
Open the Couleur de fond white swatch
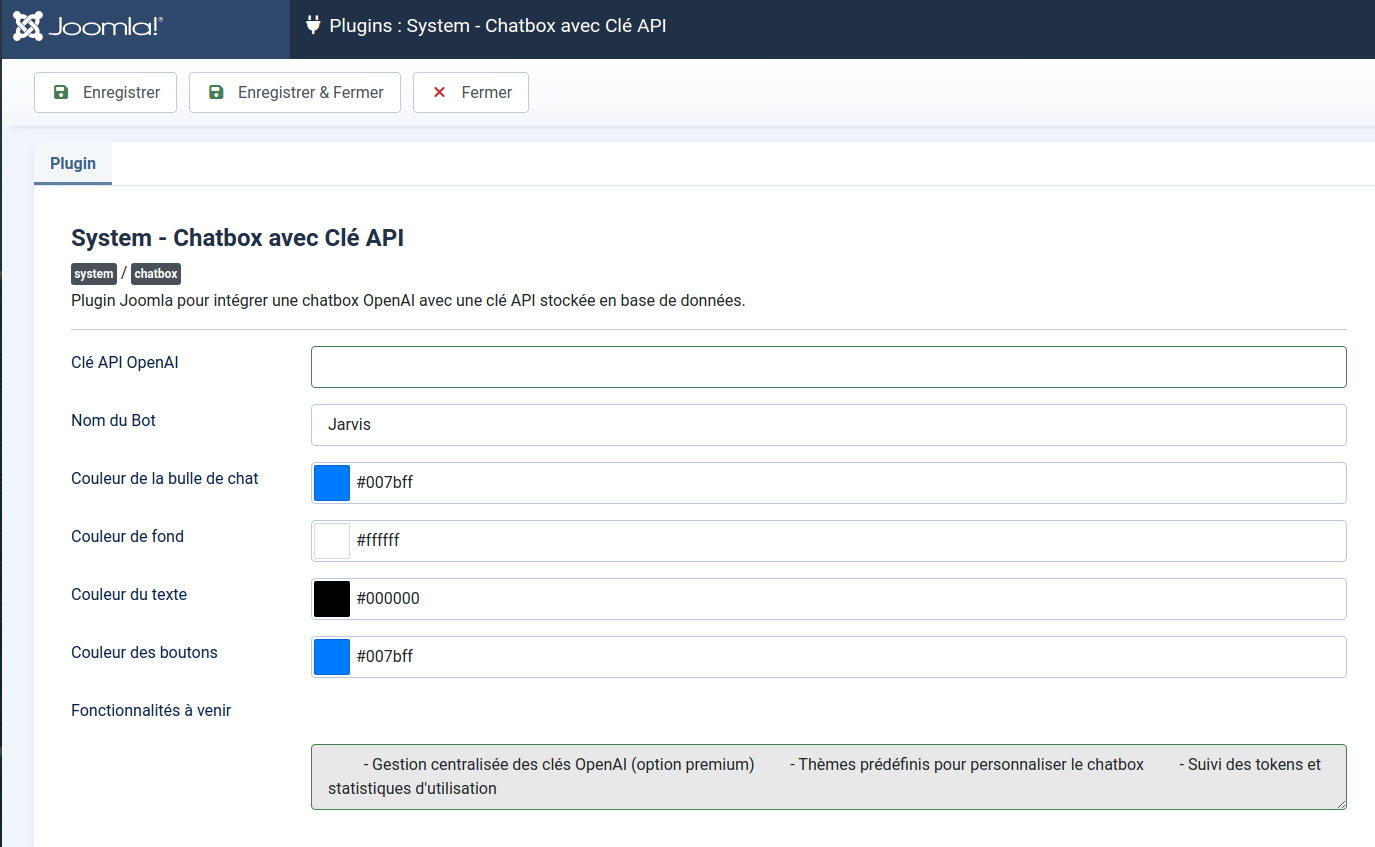(332, 541)
